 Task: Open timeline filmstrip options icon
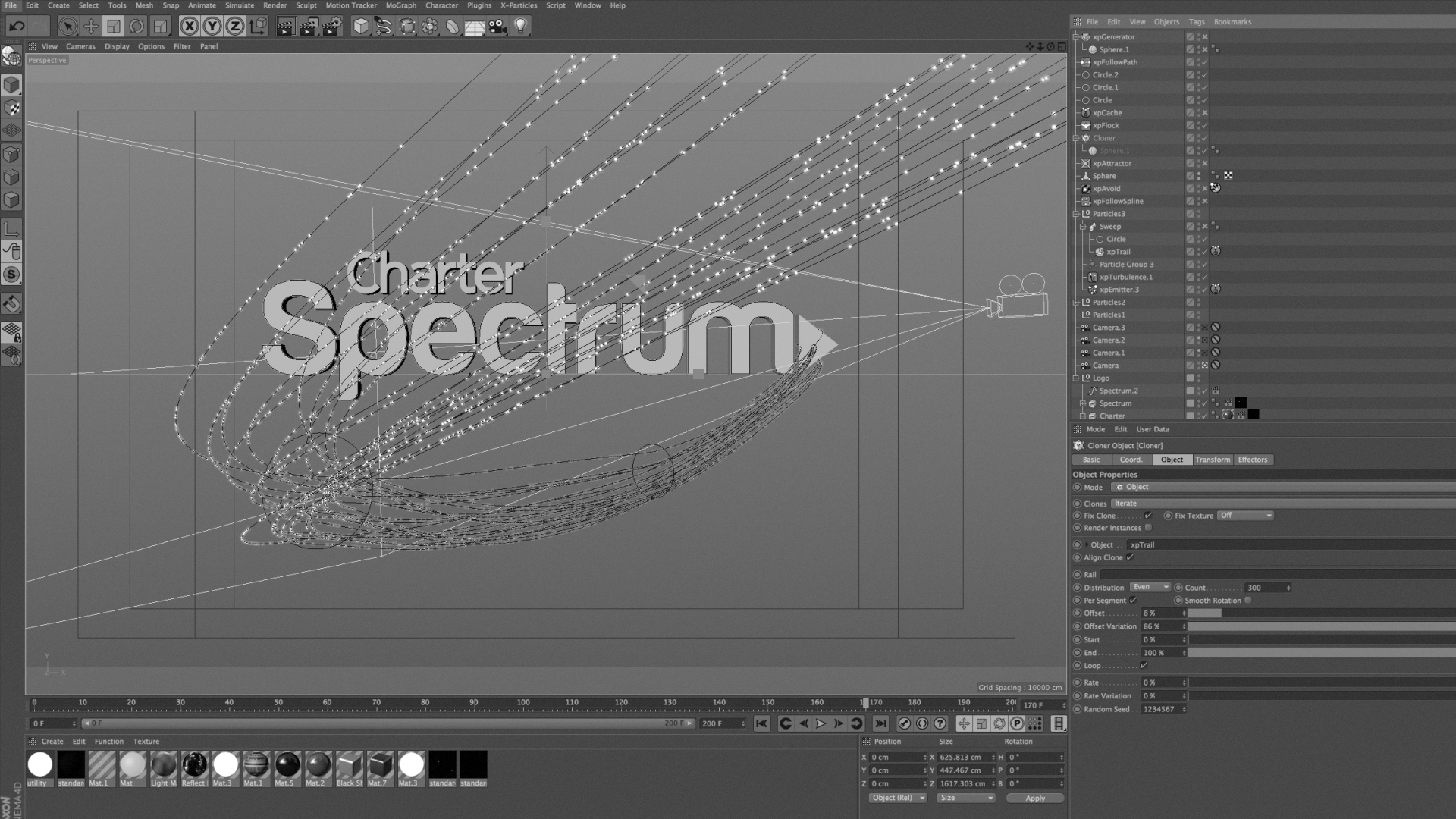click(x=1059, y=723)
